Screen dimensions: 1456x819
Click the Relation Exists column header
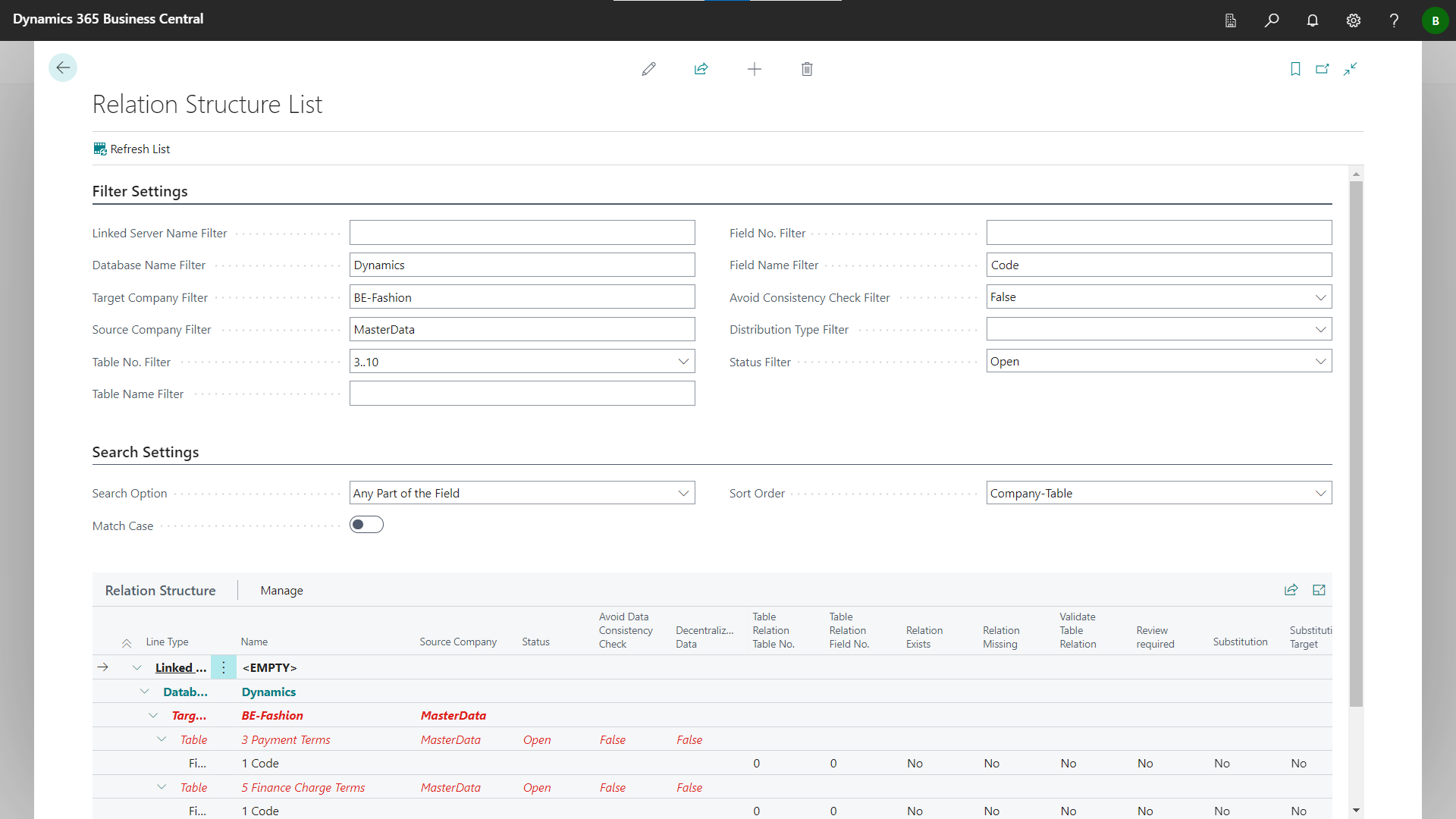point(924,637)
